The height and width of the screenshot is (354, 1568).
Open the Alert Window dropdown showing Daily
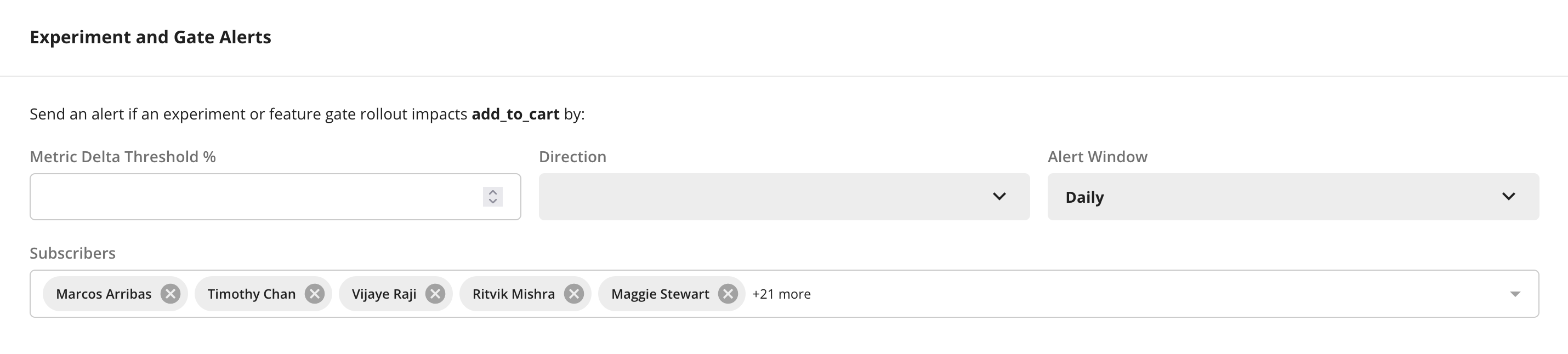click(1291, 197)
